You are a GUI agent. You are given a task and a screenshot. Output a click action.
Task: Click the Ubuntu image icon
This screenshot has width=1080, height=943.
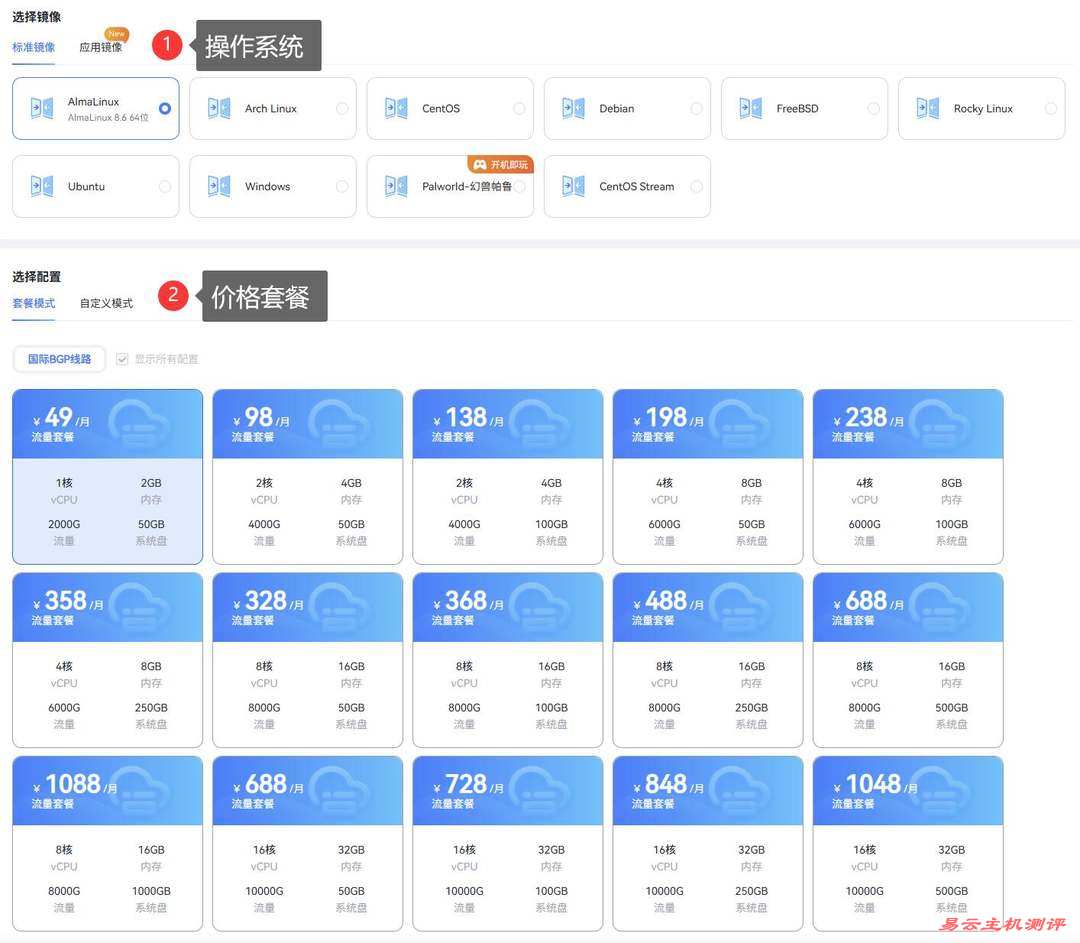point(42,186)
